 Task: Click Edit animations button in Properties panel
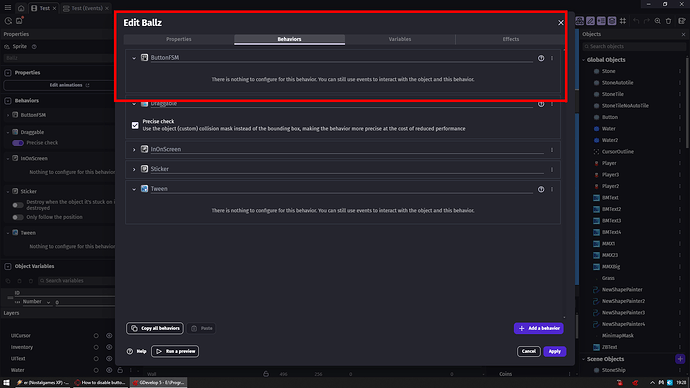pos(59,85)
